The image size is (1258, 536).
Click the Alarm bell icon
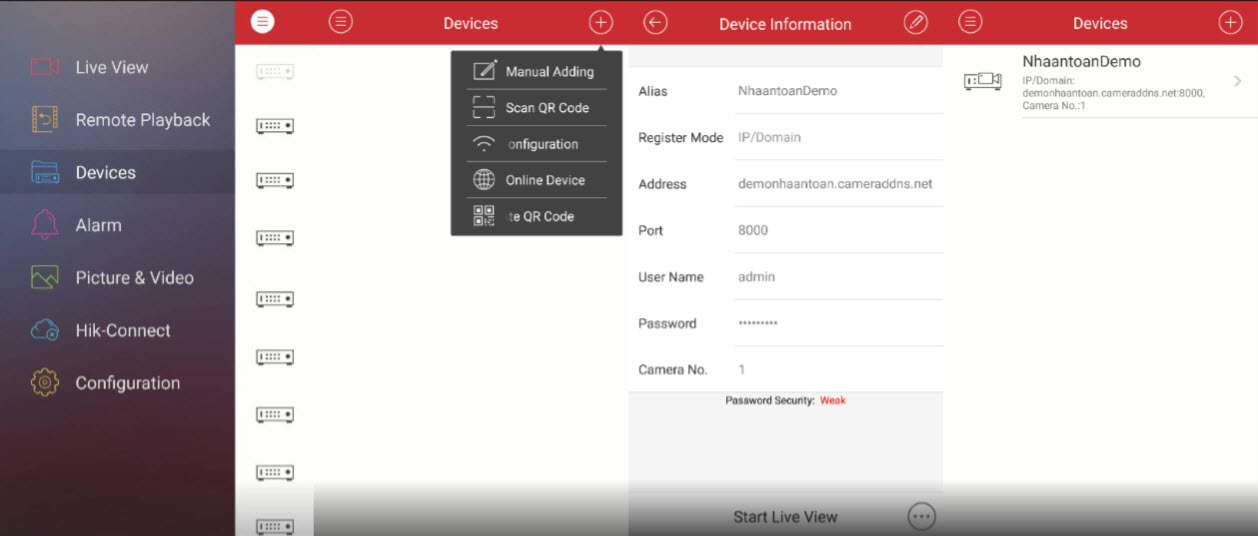(x=45, y=225)
